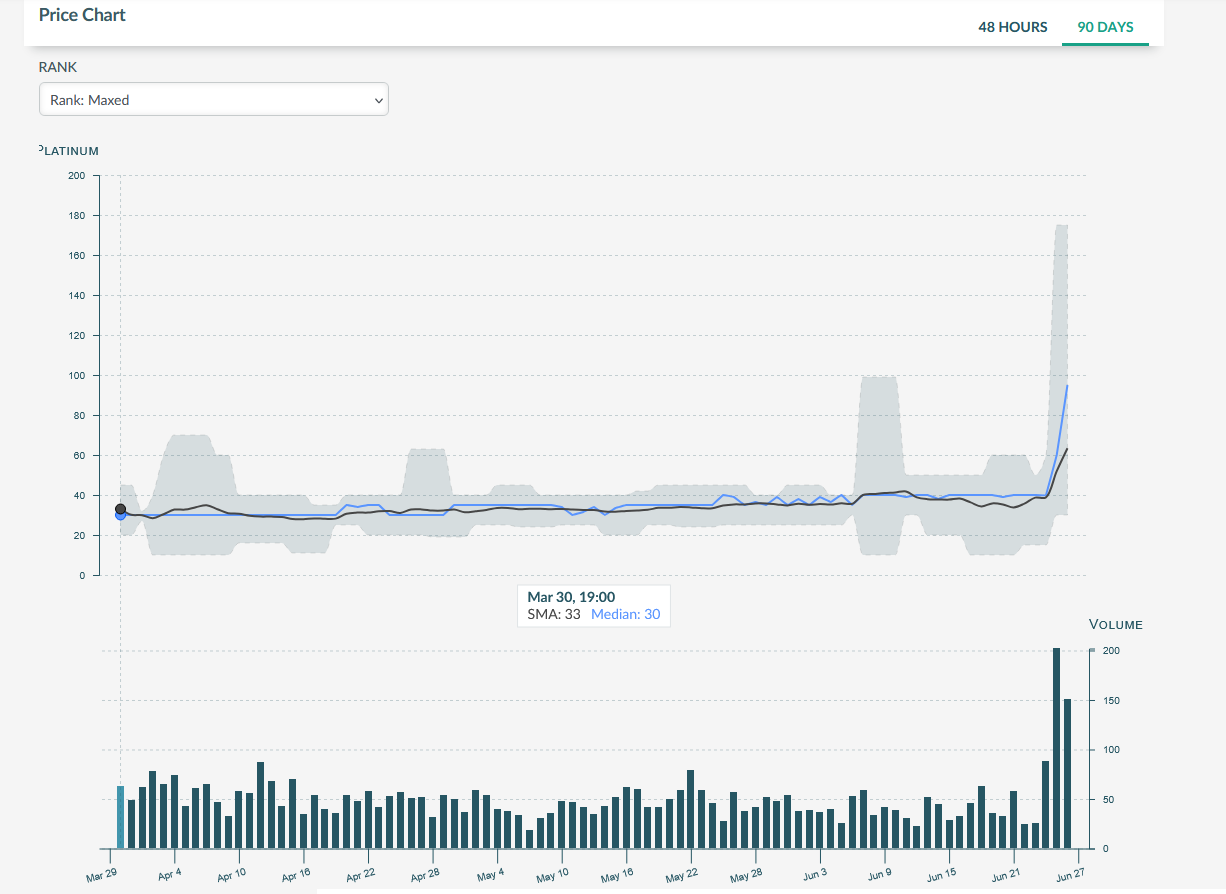Screen dimensions: 1226x894
Task: Click the 40 tick on platinum axis
Action: pos(80,496)
